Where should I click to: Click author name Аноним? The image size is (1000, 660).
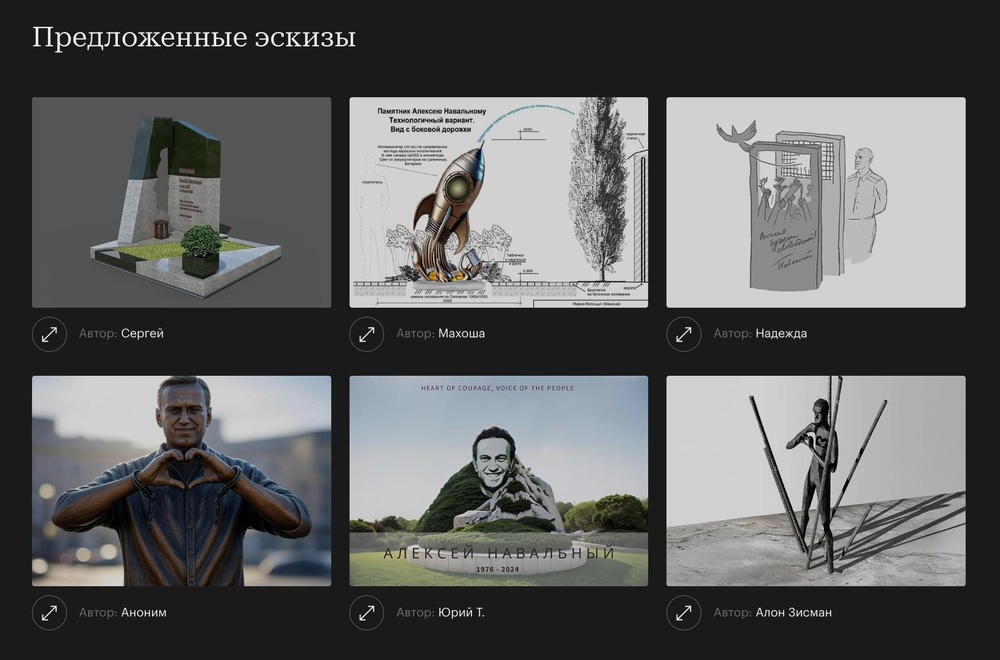click(x=143, y=612)
